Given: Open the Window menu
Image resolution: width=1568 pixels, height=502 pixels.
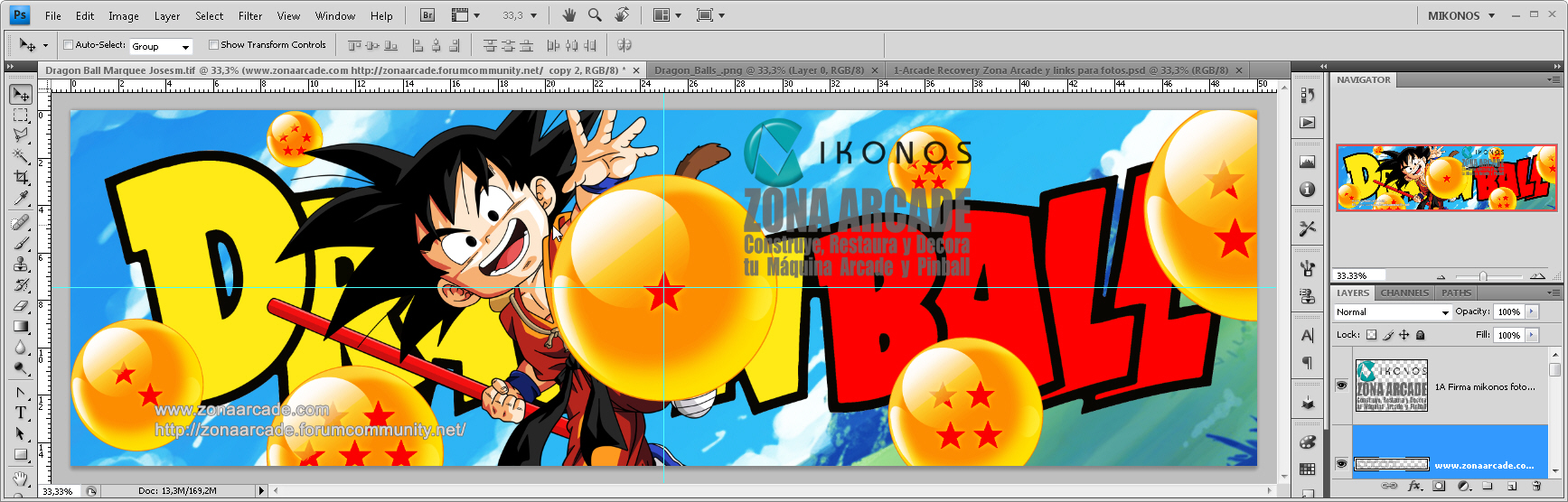Looking at the screenshot, I should [x=335, y=15].
